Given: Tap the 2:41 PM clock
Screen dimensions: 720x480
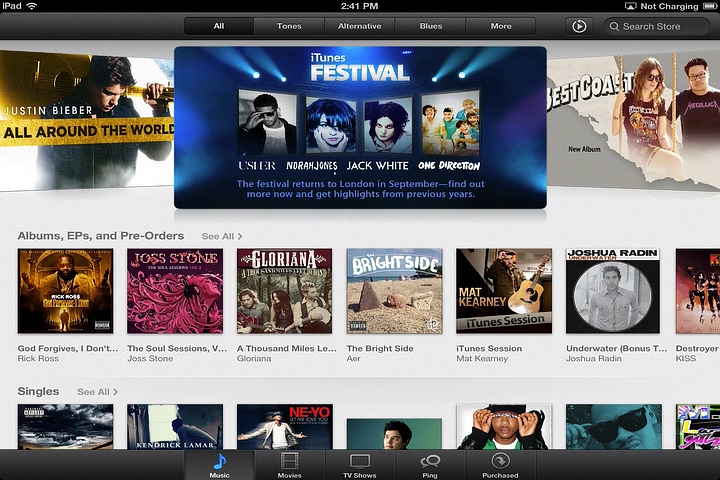Looking at the screenshot, I should tap(360, 6).
